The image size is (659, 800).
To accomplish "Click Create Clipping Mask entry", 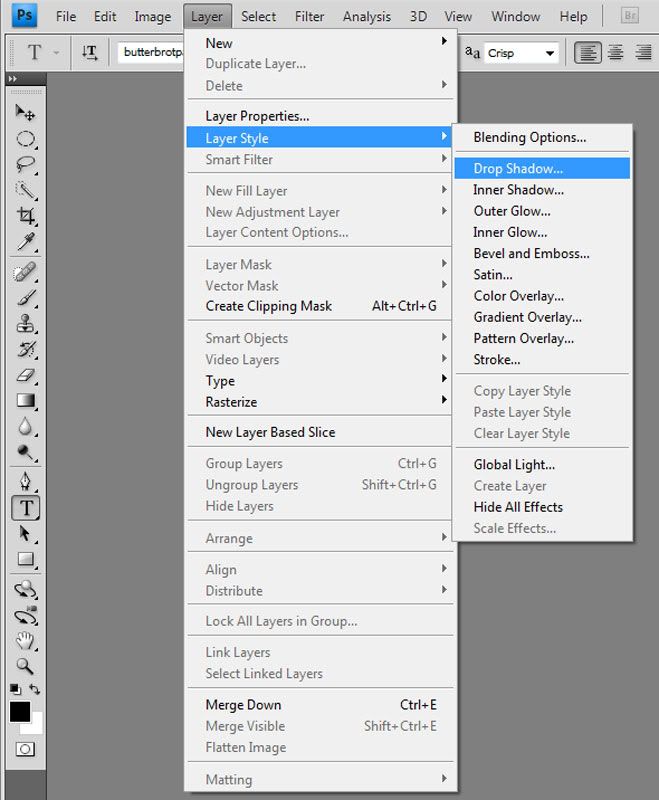I will 319,306.
